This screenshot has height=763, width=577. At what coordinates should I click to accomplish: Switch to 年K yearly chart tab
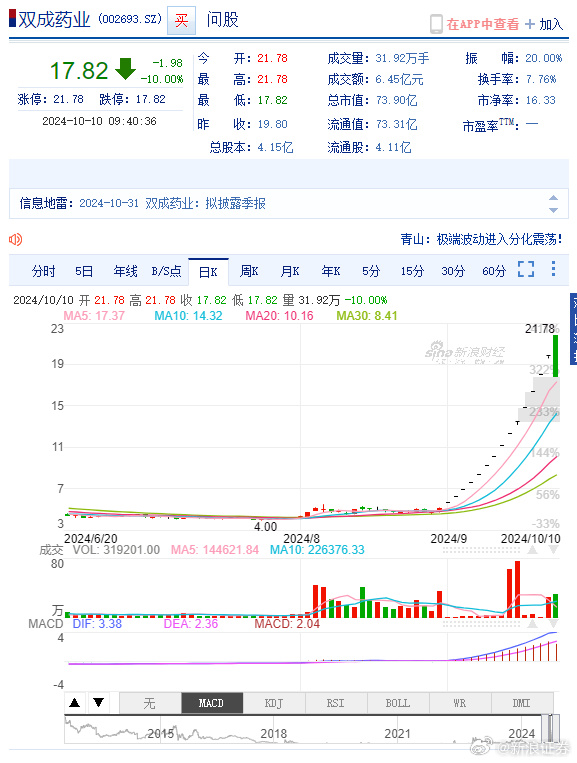click(331, 271)
